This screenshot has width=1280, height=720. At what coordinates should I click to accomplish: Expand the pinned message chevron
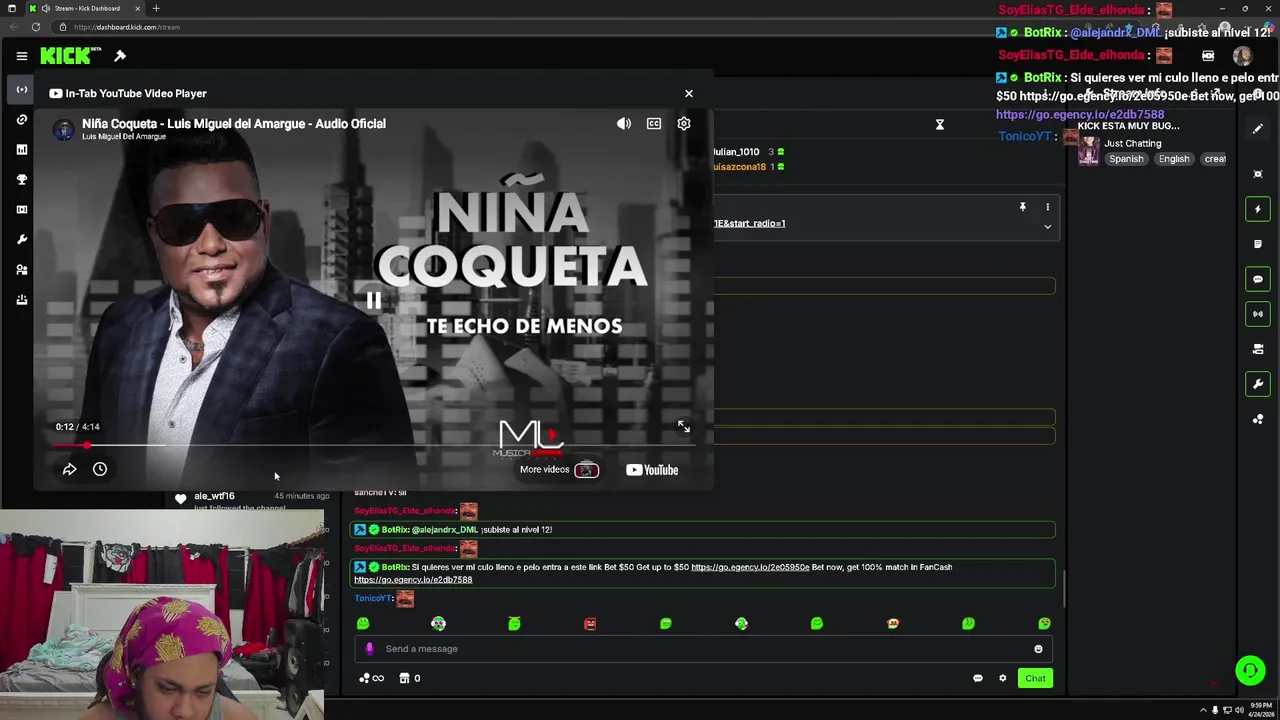pos(1048,227)
